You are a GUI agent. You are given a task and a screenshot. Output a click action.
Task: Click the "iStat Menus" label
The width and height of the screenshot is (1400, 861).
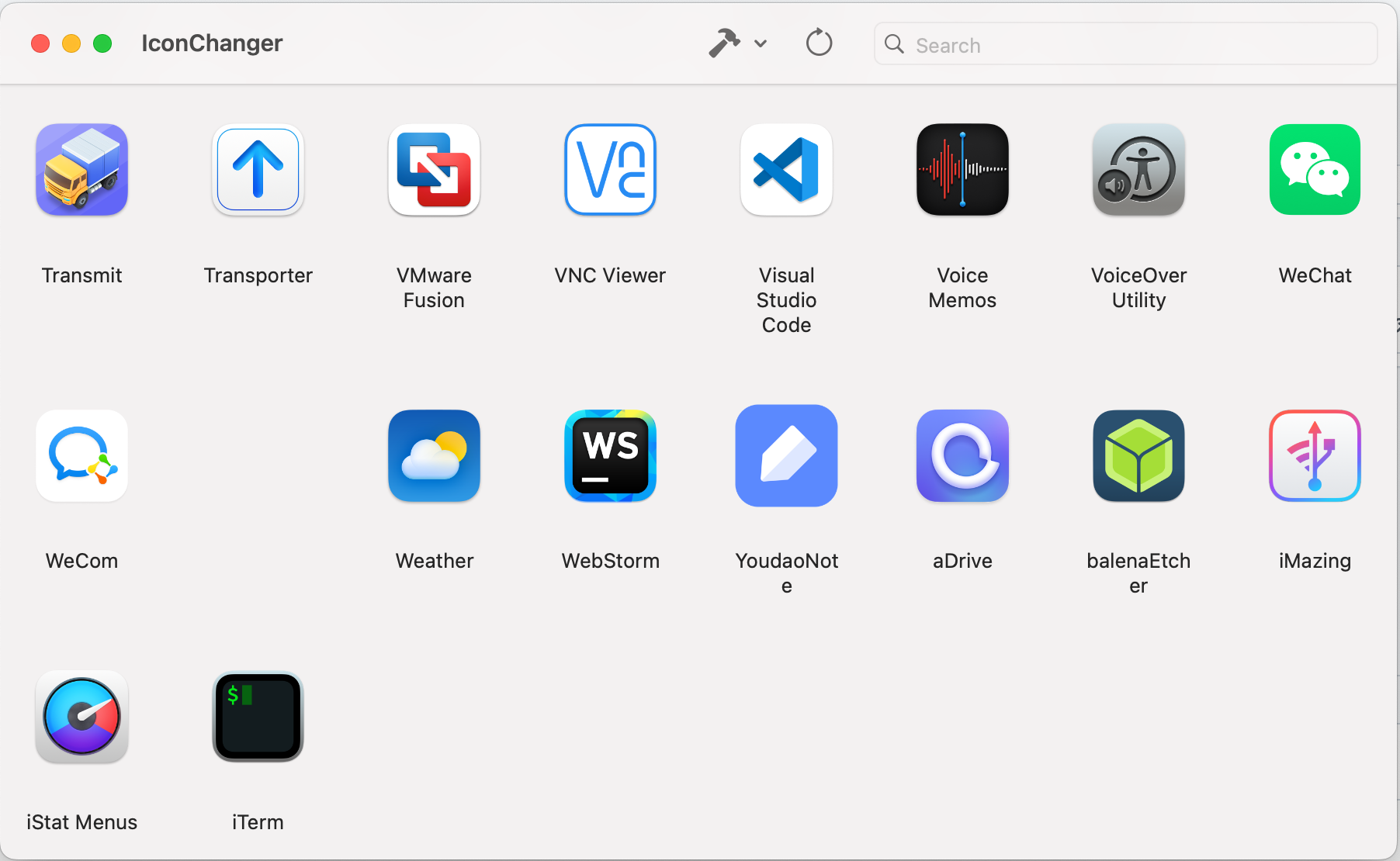pos(81,822)
